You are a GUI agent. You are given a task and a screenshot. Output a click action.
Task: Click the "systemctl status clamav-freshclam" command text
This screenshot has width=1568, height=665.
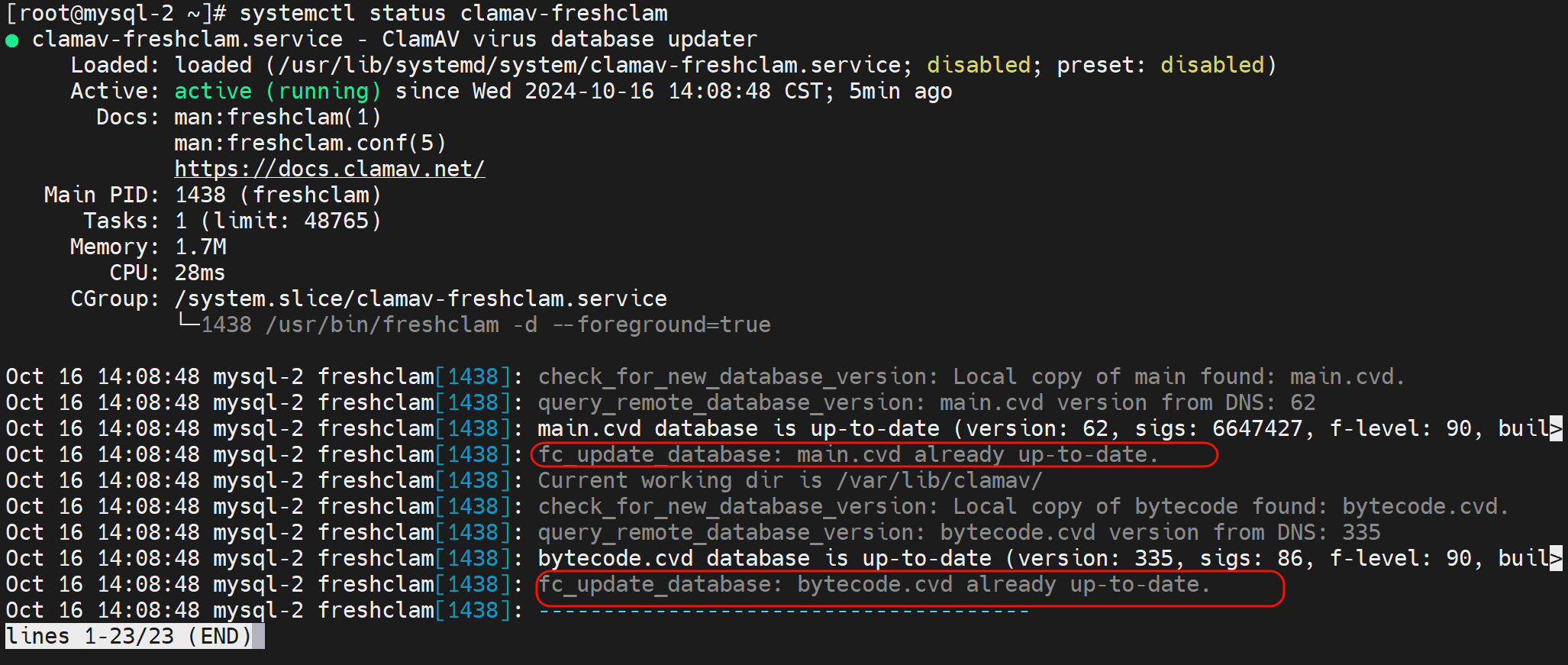tap(453, 13)
